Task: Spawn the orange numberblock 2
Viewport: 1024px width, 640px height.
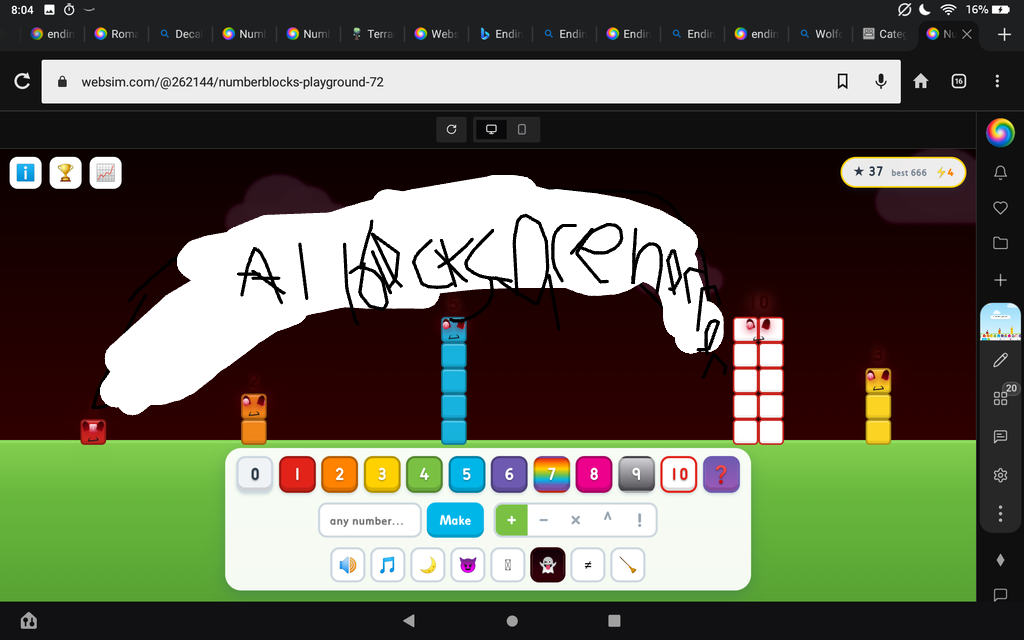Action: tap(340, 475)
